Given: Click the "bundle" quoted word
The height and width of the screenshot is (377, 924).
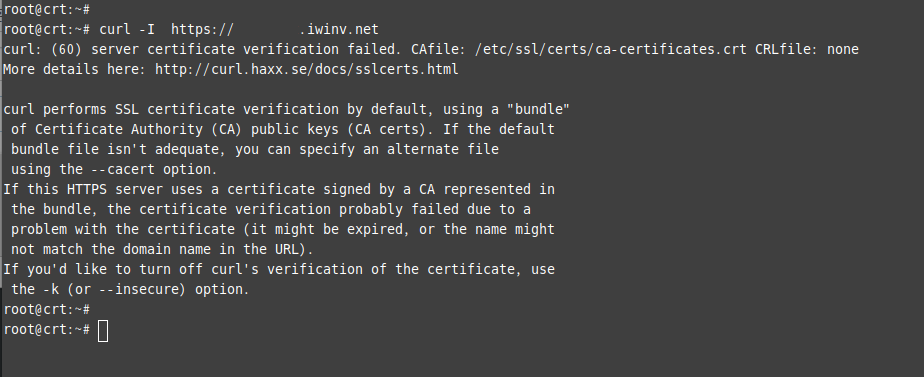Looking at the screenshot, I should point(538,110).
